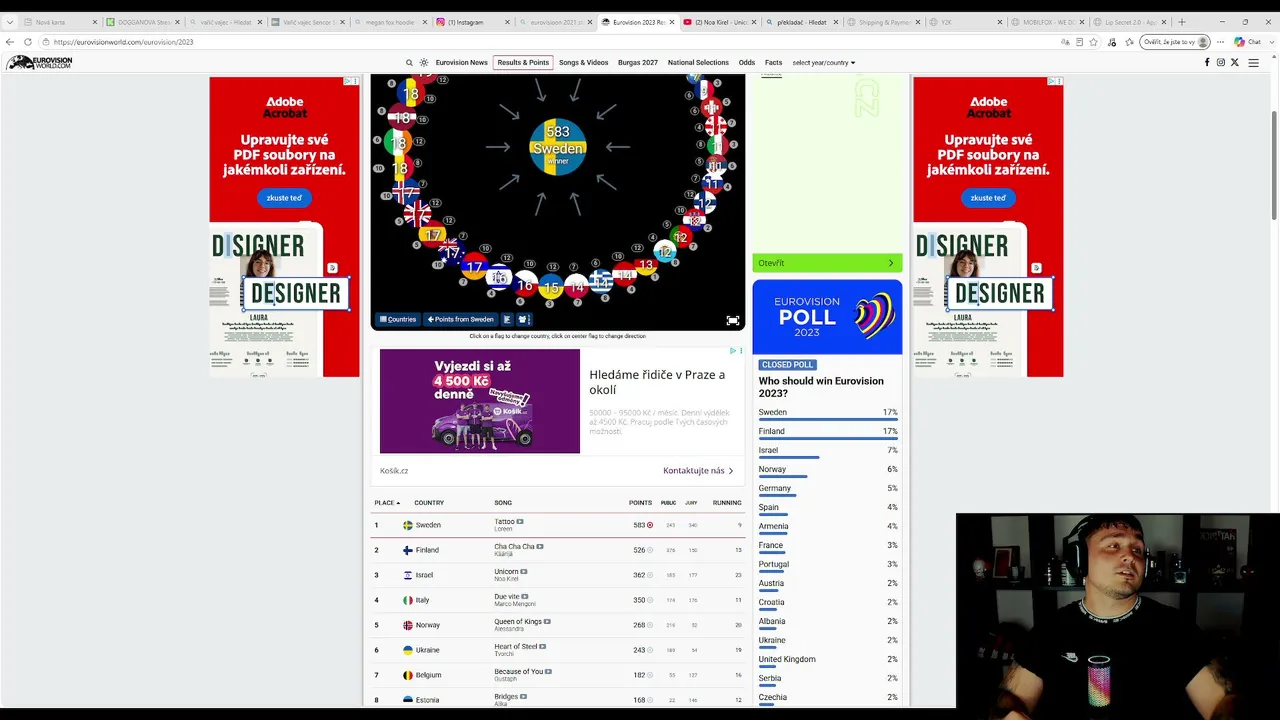
Task: Open the site search magnifier icon
Action: coord(409,63)
